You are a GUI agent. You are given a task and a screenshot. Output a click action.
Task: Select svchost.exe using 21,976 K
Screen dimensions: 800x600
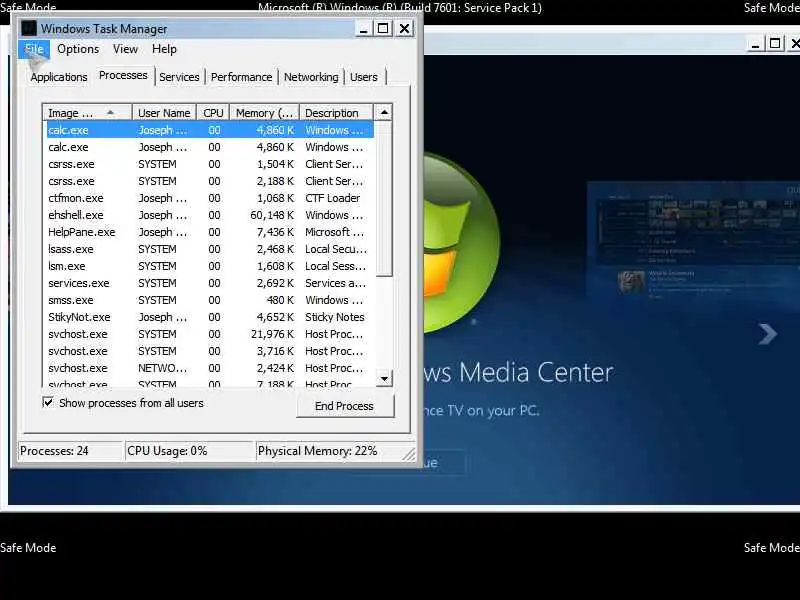210,334
